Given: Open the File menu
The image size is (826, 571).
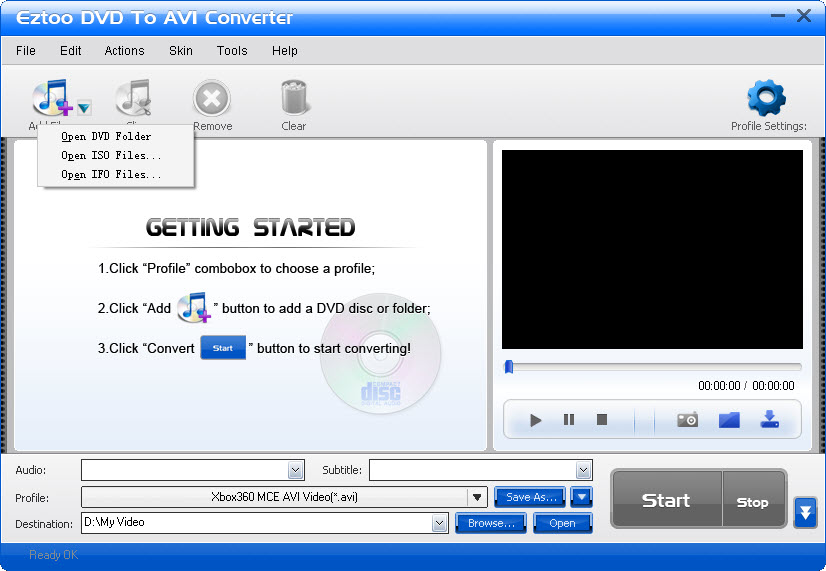Looking at the screenshot, I should [x=26, y=51].
